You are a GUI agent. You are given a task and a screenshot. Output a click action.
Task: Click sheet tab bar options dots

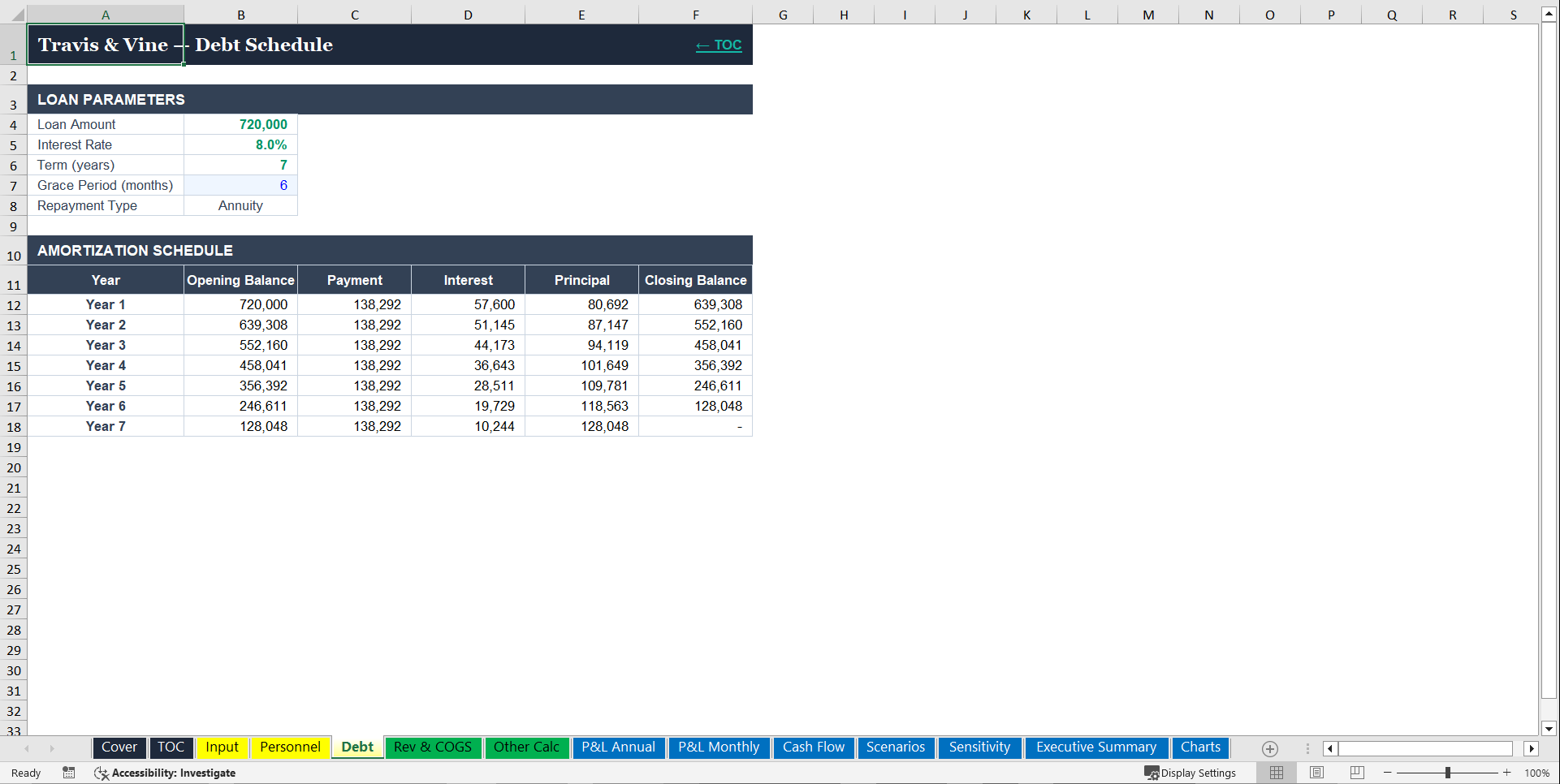click(1307, 748)
